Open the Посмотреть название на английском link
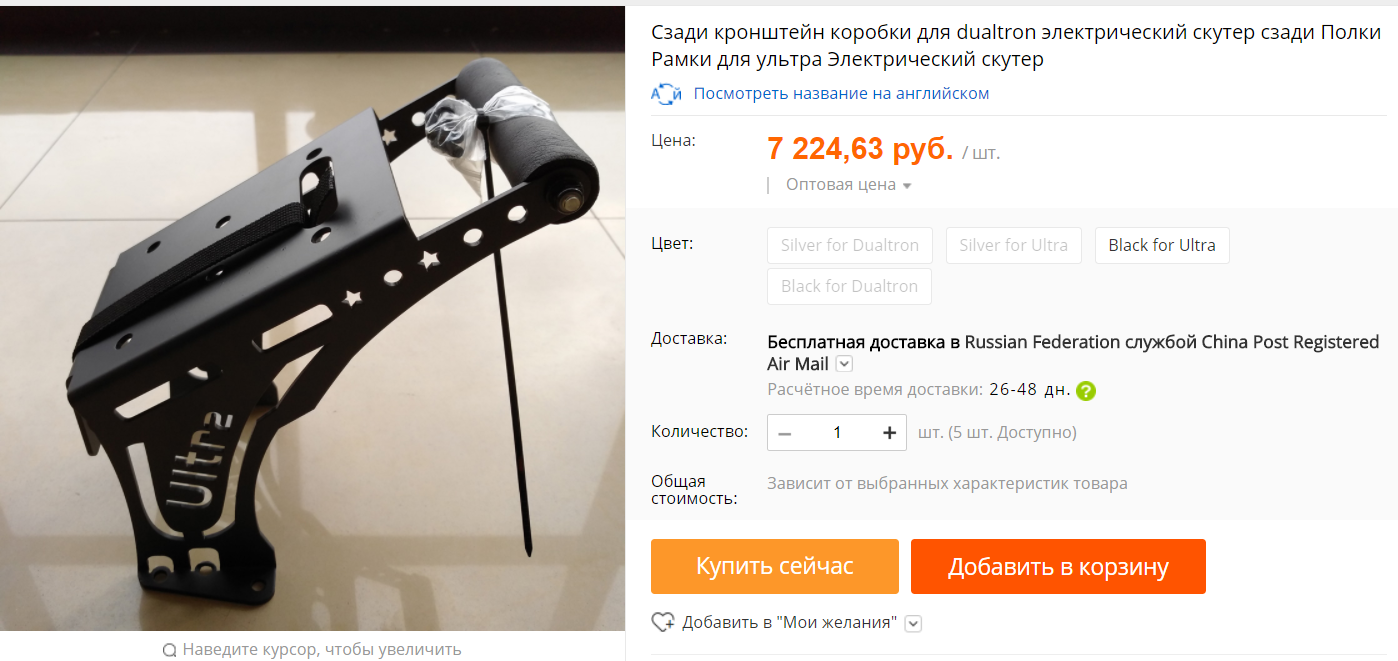Screen dimensions: 1398x661 [841, 94]
